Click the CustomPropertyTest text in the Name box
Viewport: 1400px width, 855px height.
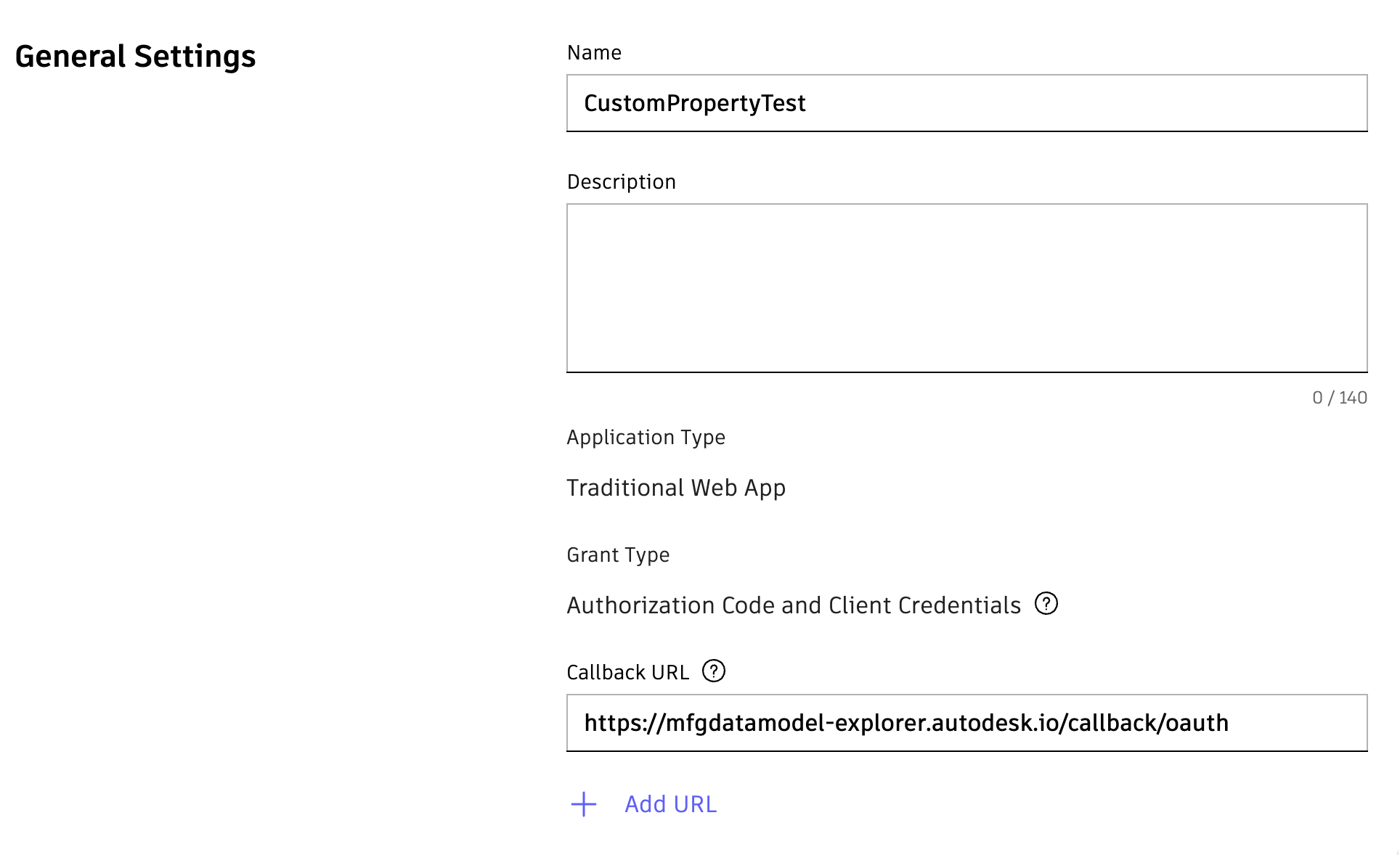pos(695,102)
